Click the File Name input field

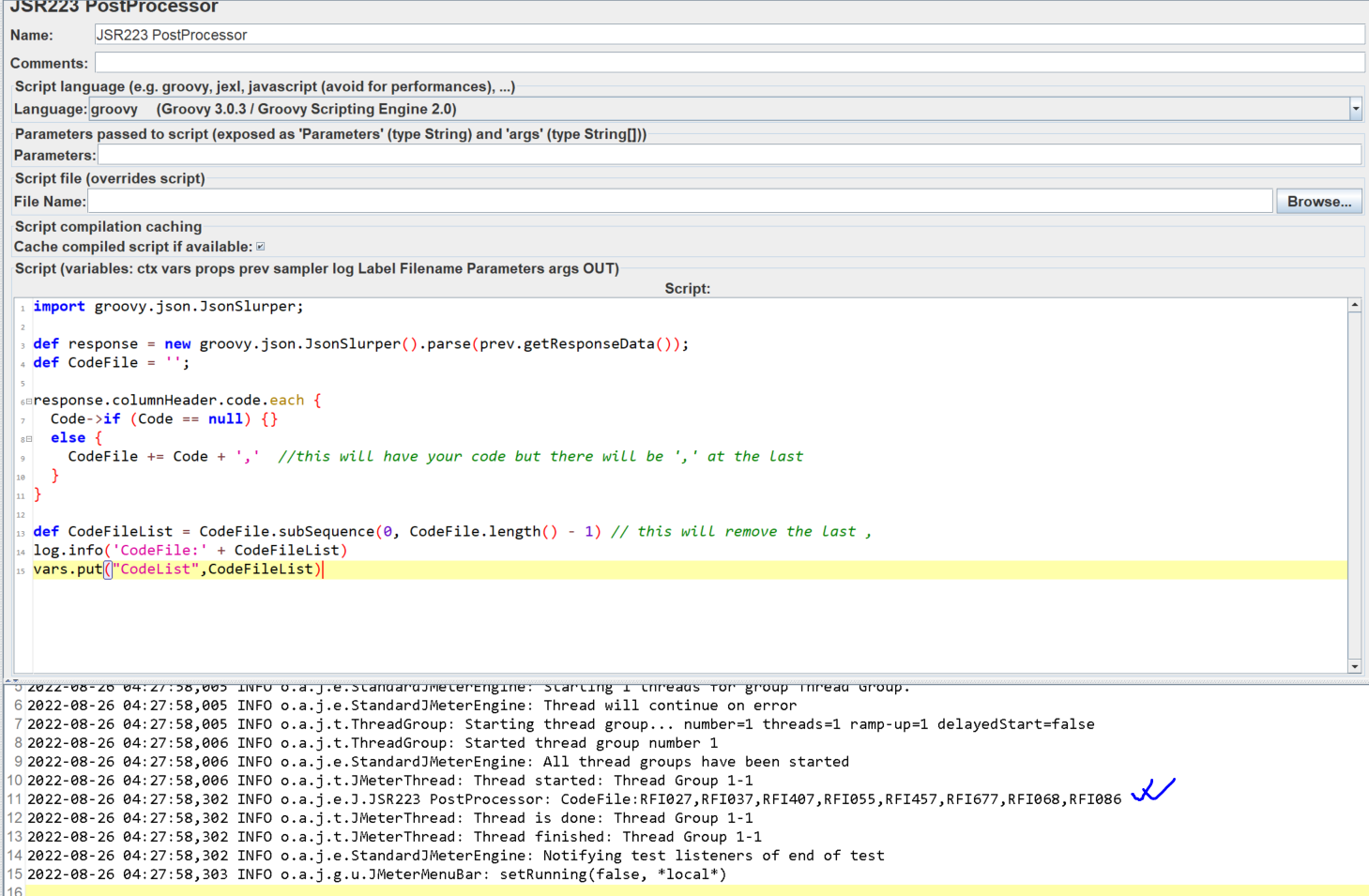[680, 201]
